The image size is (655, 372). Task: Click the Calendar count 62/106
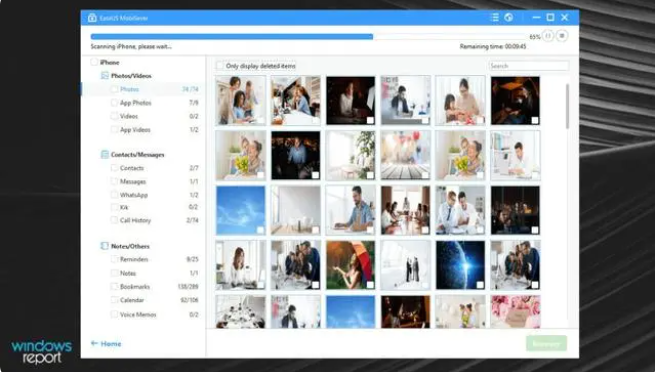[x=189, y=300]
